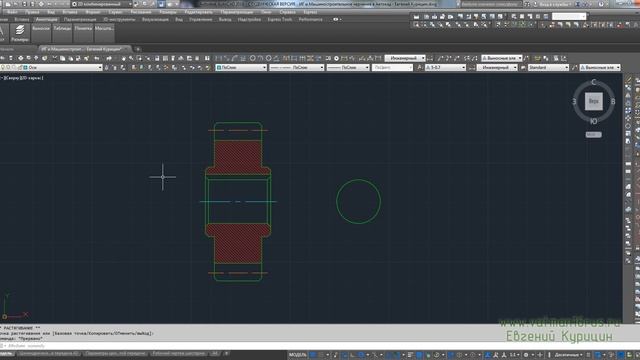
Task: Click the Undo arrow icon
Action: pos(97,58)
